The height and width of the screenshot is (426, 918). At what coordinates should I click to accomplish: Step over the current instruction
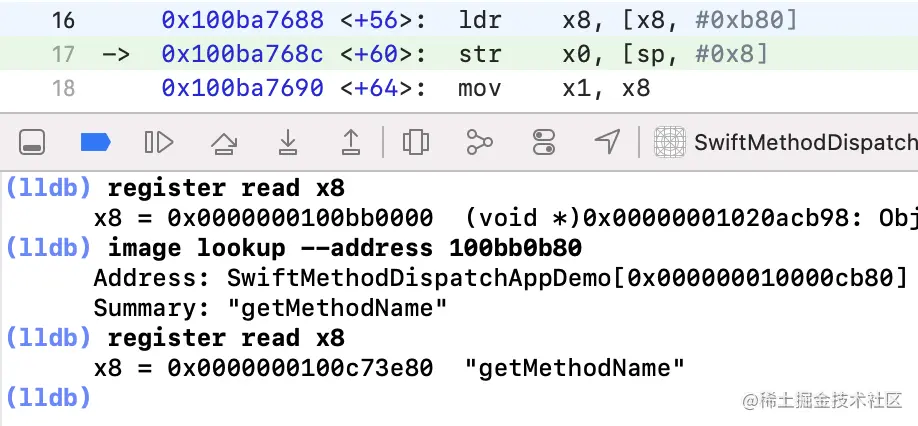tap(223, 142)
